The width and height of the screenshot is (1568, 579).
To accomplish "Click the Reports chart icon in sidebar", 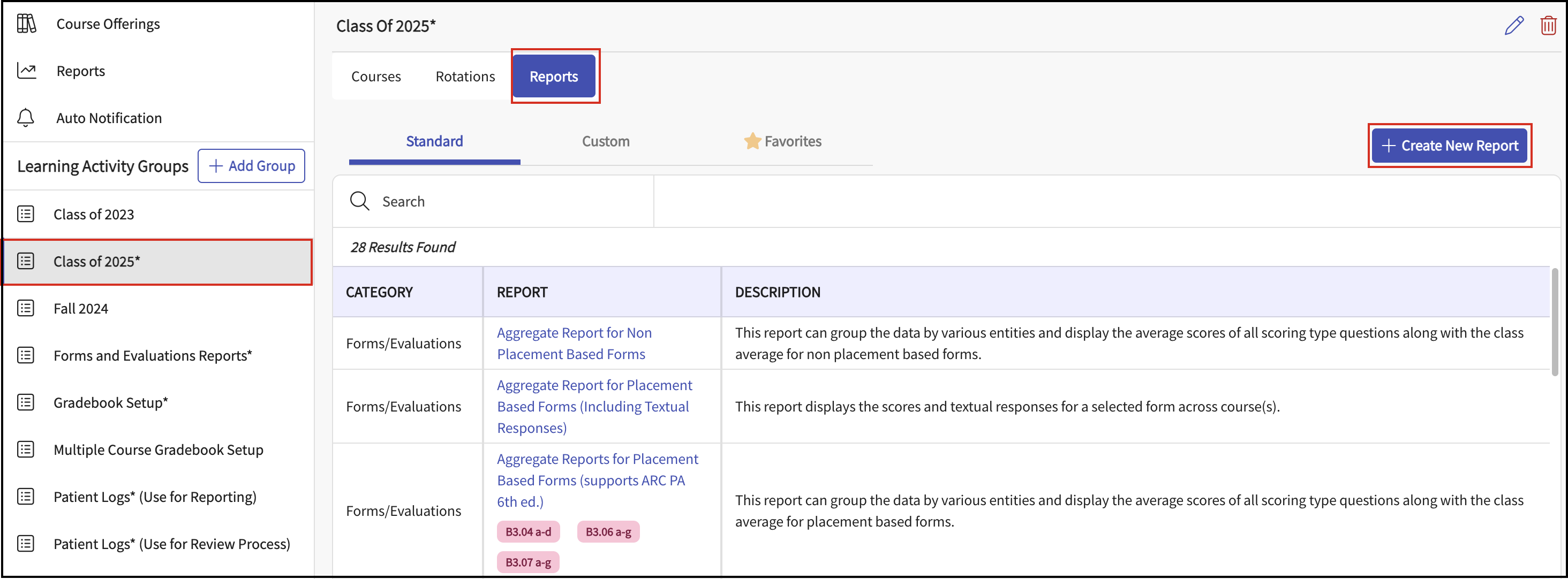I will 26,71.
